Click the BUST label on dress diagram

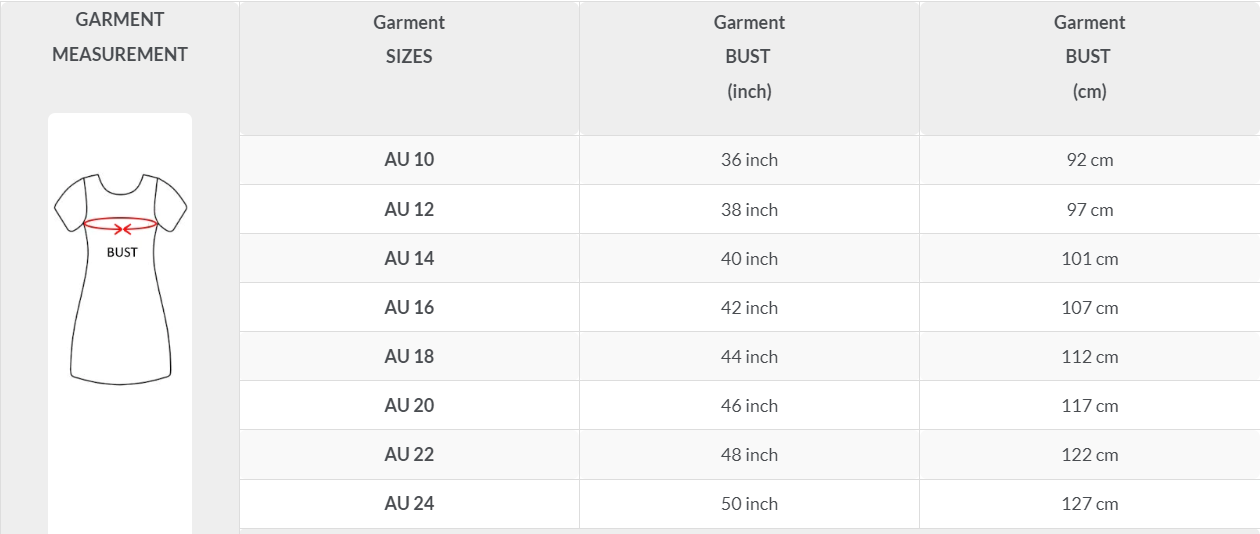(122, 252)
